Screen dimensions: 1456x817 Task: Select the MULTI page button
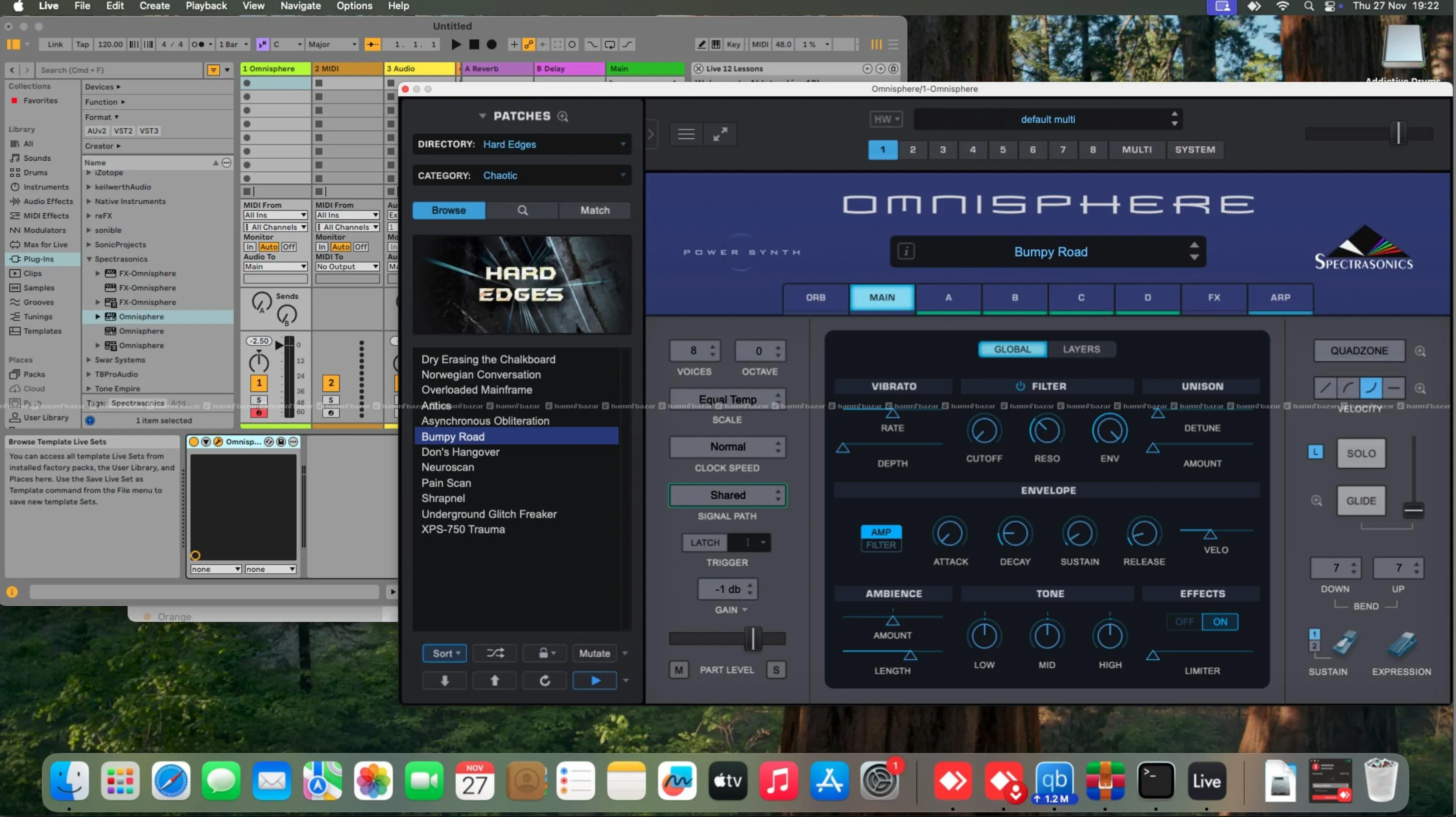coord(1137,150)
